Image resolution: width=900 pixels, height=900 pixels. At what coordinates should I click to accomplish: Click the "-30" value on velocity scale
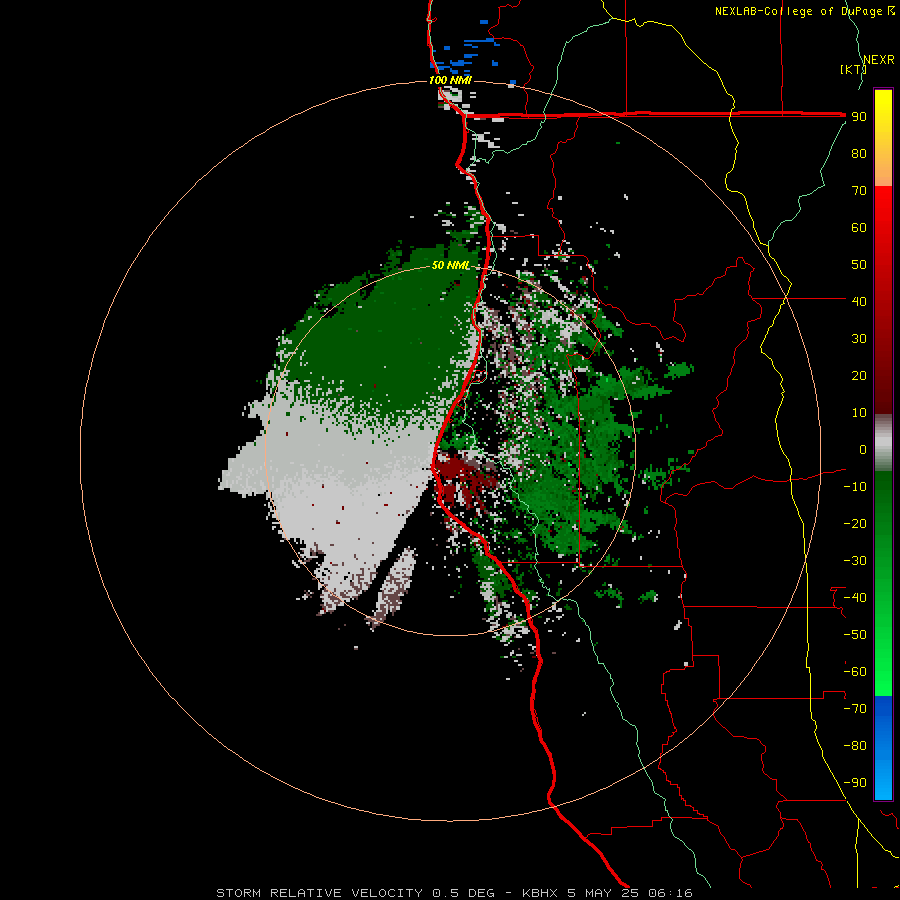tap(855, 561)
